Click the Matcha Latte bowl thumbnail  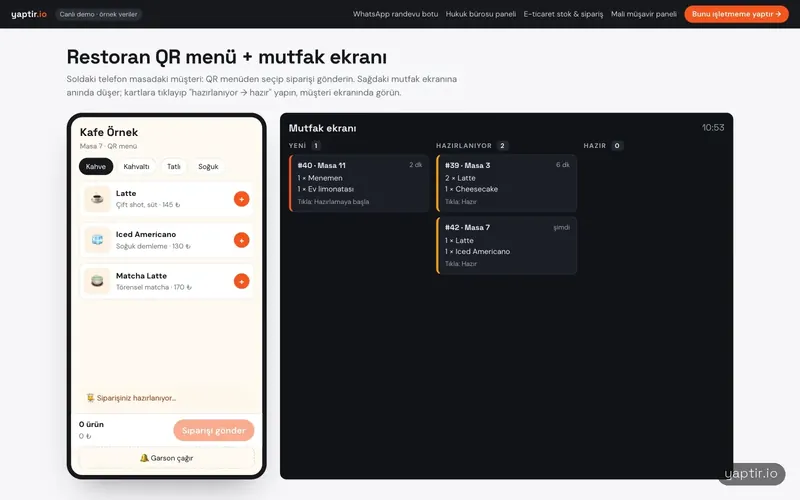click(x=97, y=281)
